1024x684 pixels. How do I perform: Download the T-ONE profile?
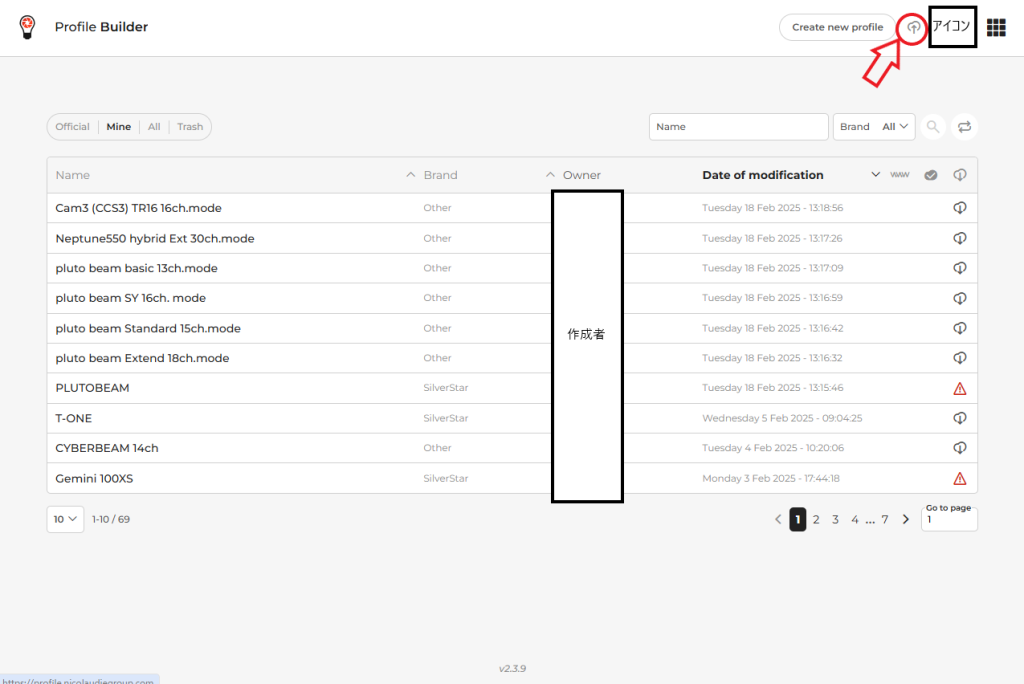click(x=959, y=418)
